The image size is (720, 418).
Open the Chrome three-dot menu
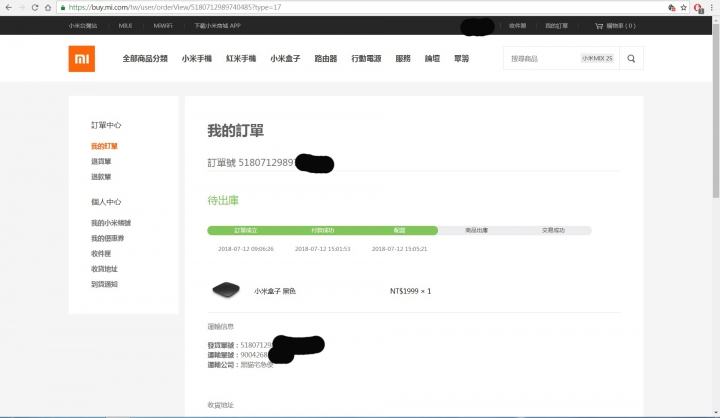click(712, 7)
